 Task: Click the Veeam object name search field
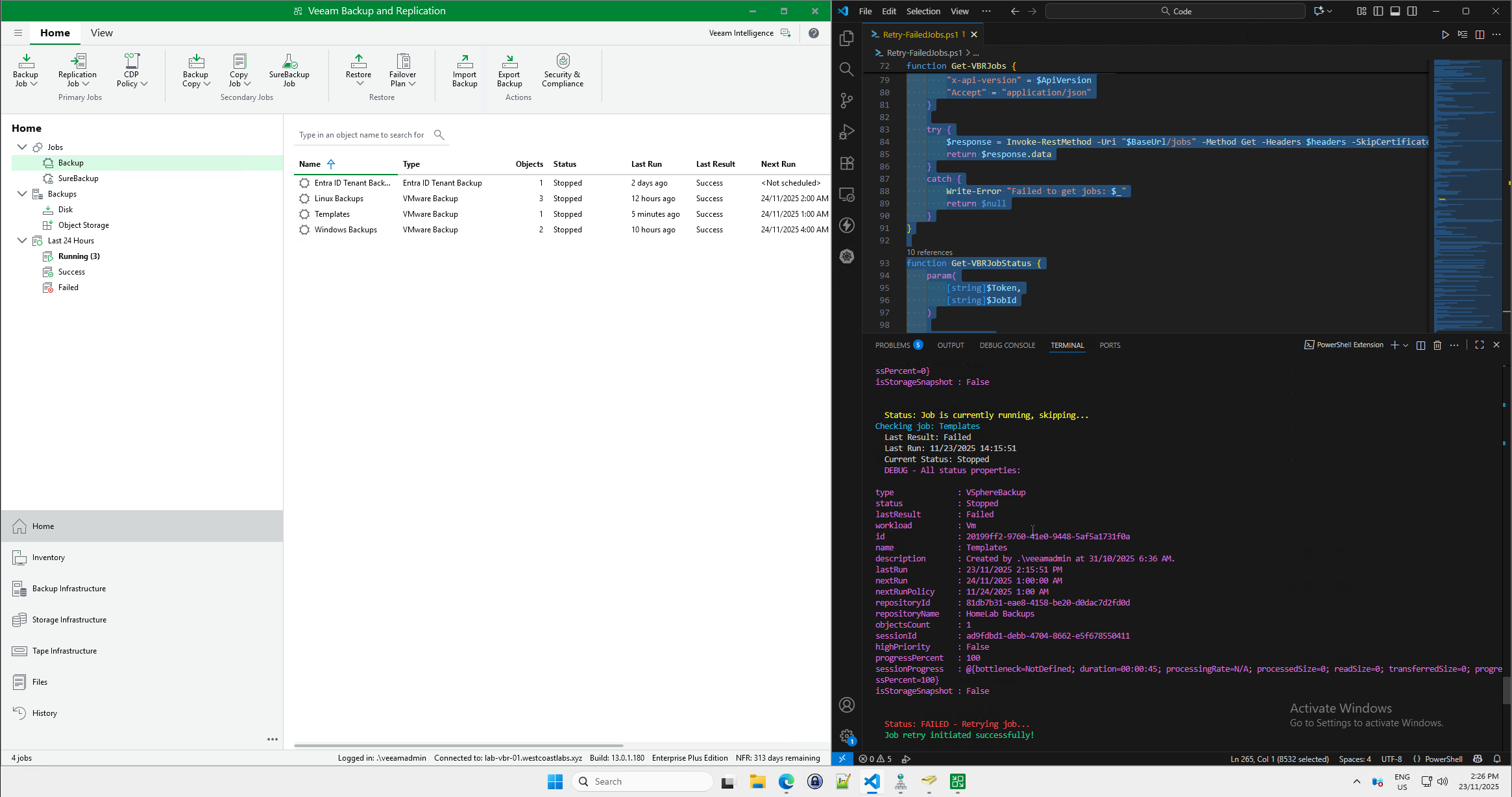point(362,135)
